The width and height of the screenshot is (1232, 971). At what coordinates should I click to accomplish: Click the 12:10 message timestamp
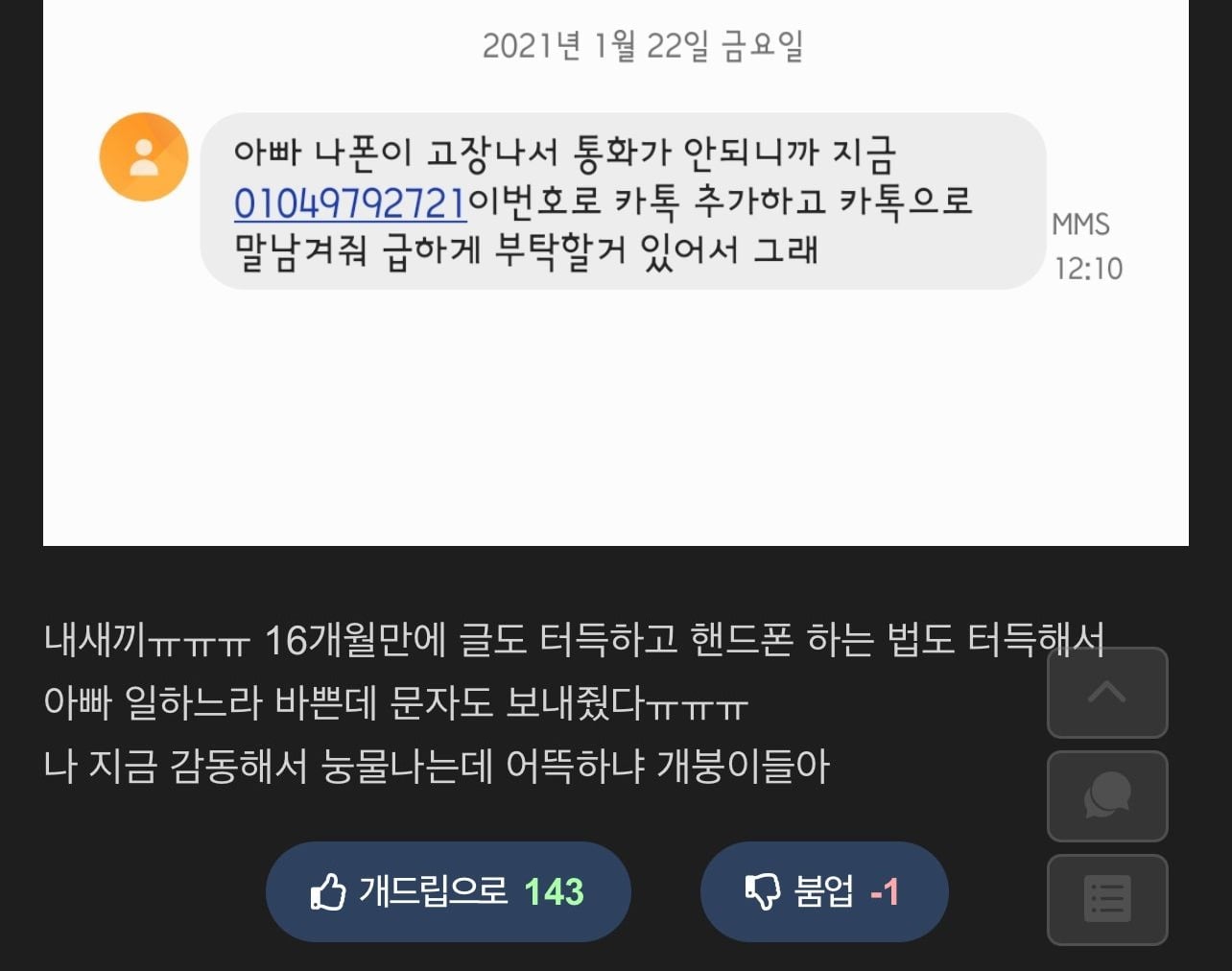click(1088, 269)
